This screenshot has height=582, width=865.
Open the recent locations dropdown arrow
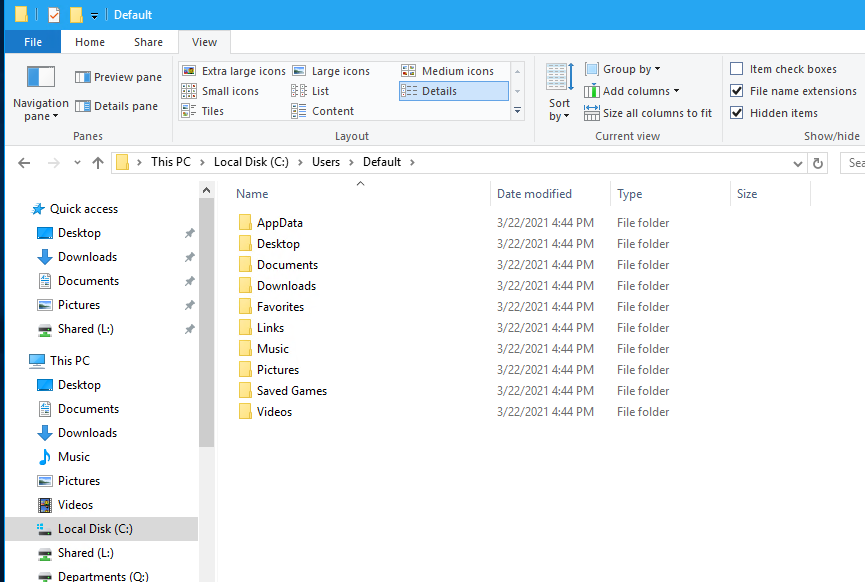[77, 163]
